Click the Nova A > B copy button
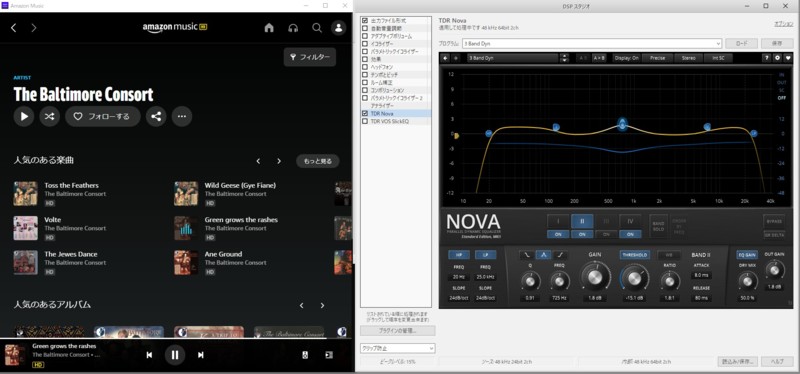This screenshot has width=800, height=374. [599, 58]
